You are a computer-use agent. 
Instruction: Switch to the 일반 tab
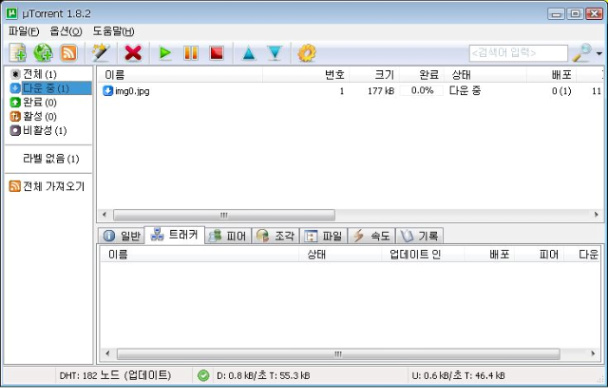point(121,236)
